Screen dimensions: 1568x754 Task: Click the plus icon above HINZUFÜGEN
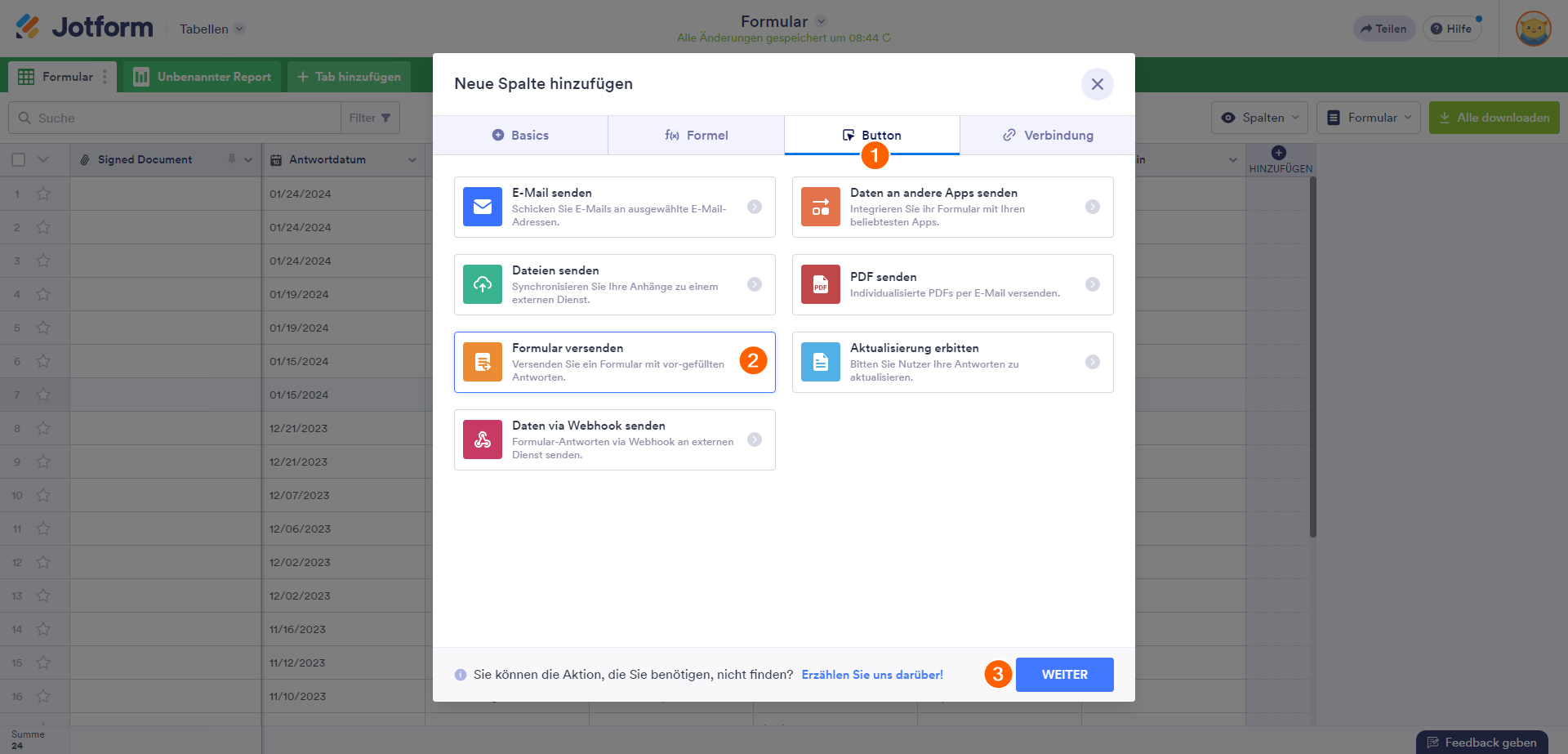click(x=1279, y=153)
